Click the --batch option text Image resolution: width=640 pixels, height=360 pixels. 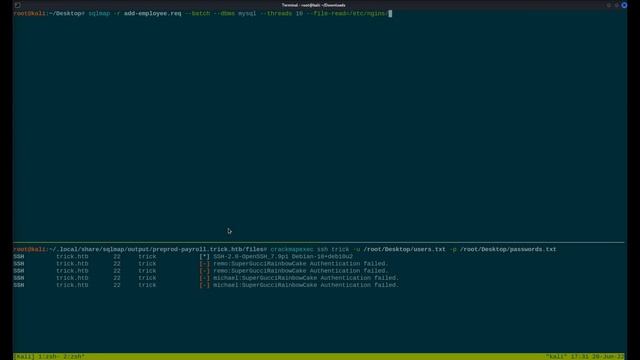(198, 13)
